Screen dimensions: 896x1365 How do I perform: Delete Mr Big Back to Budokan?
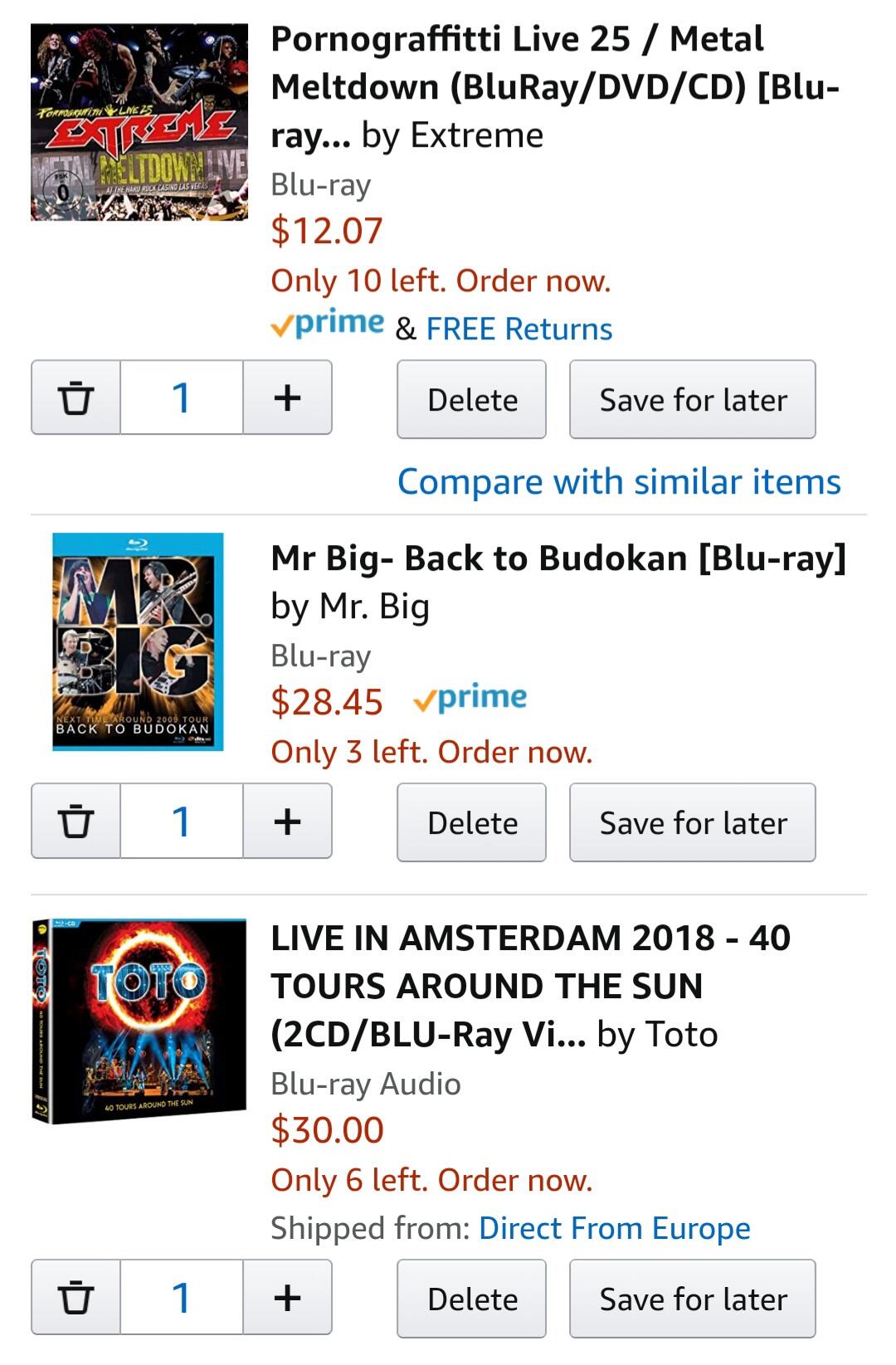(471, 822)
